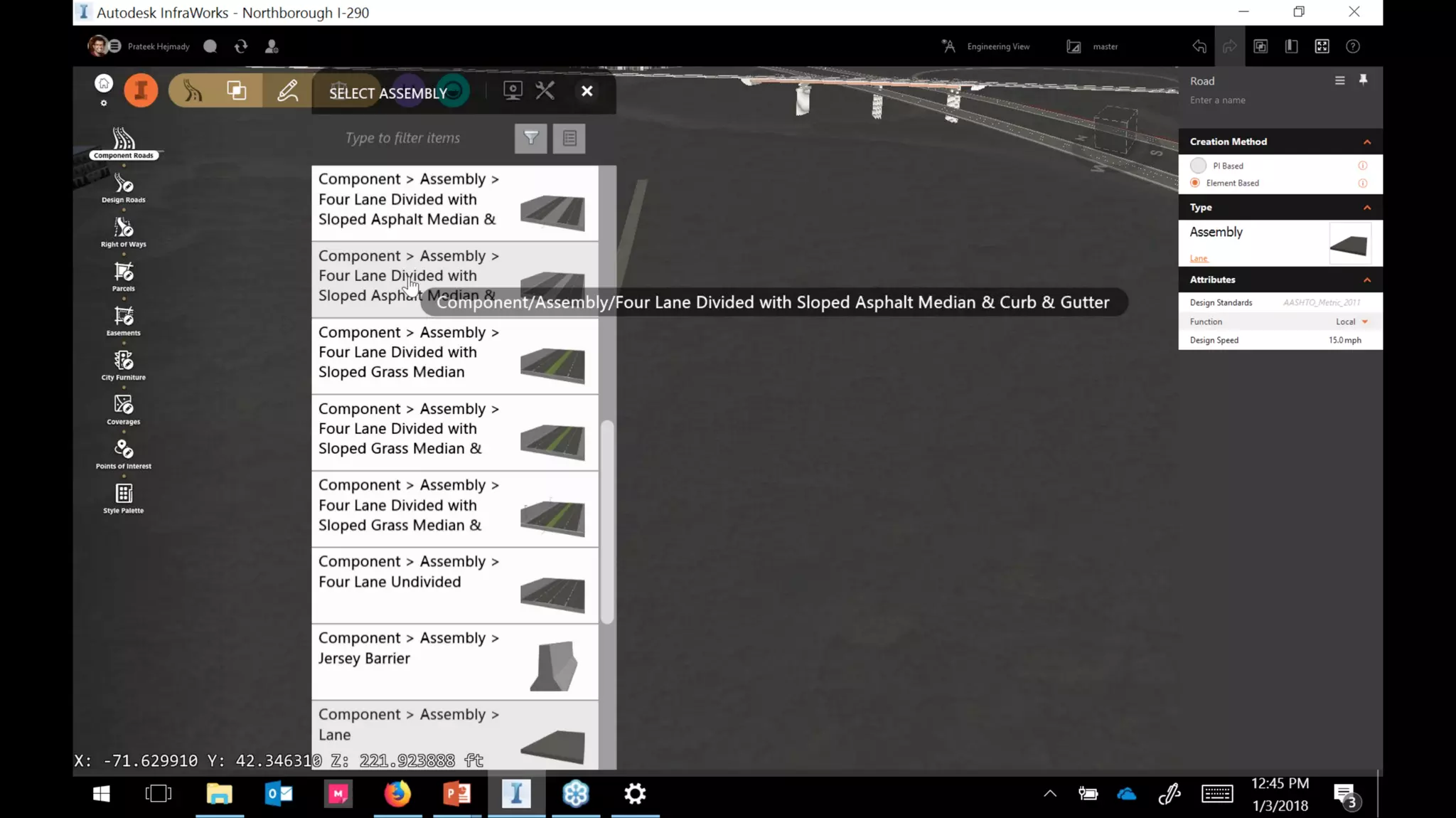Select the pencil edit toolbar icon
1456x818 pixels.
coord(287,91)
